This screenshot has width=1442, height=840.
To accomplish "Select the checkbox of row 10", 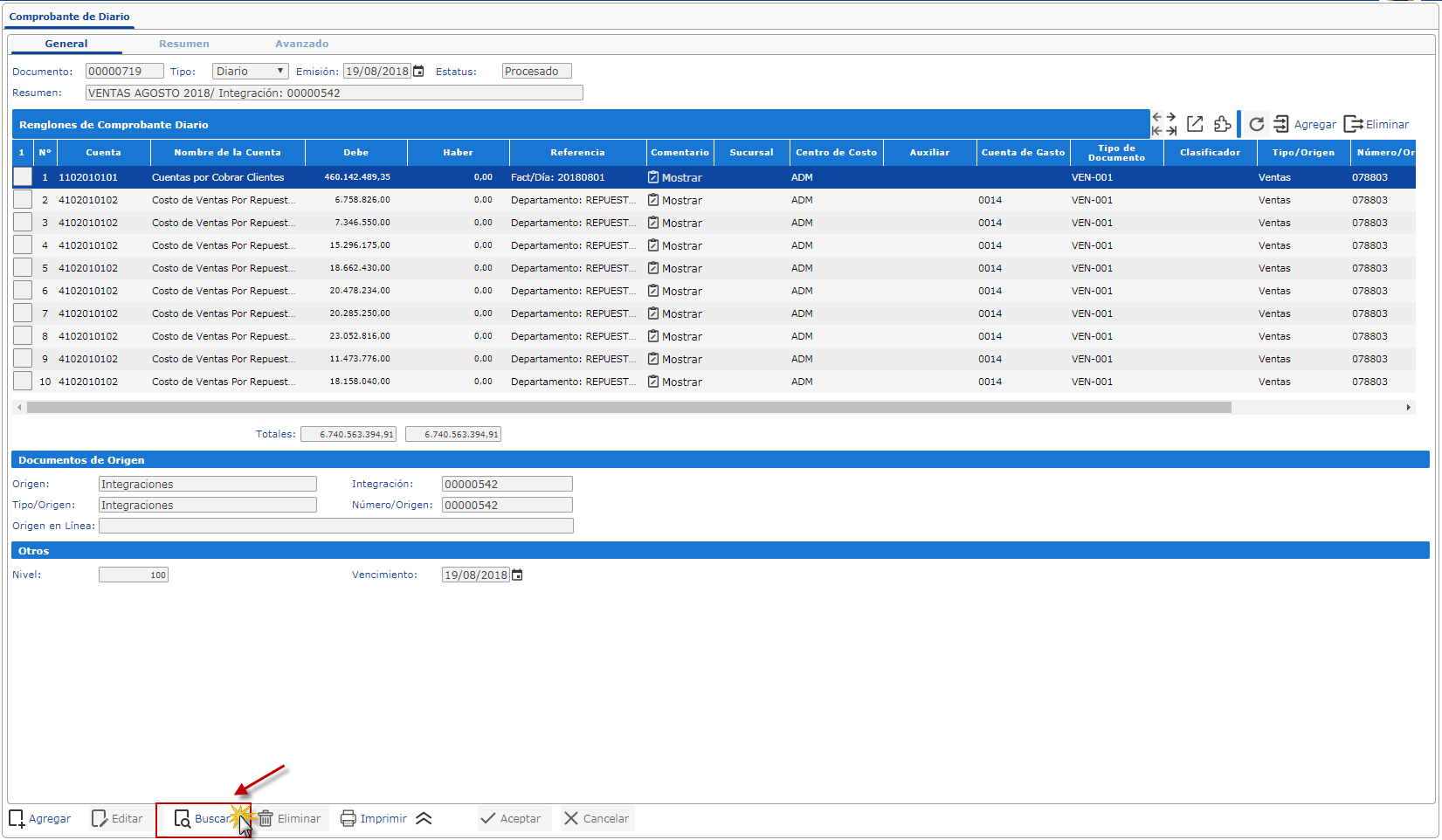I will pyautogui.click(x=23, y=381).
